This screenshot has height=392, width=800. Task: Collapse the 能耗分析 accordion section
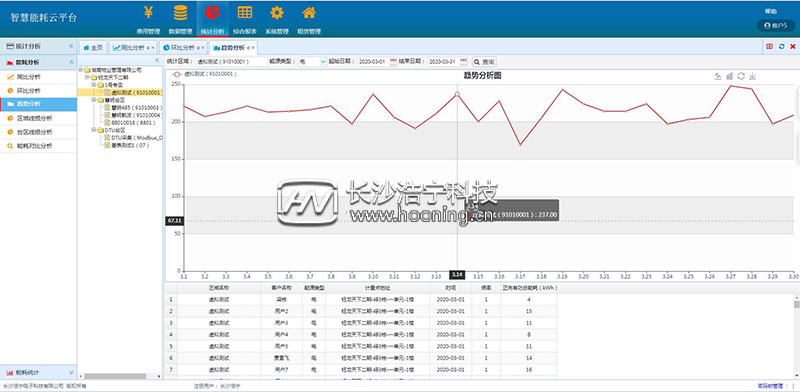(x=71, y=62)
